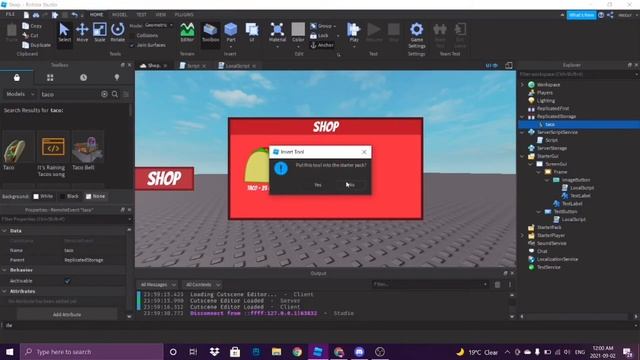Open Toolbox search filter options
This screenshot has height=360, width=640.
126,94
